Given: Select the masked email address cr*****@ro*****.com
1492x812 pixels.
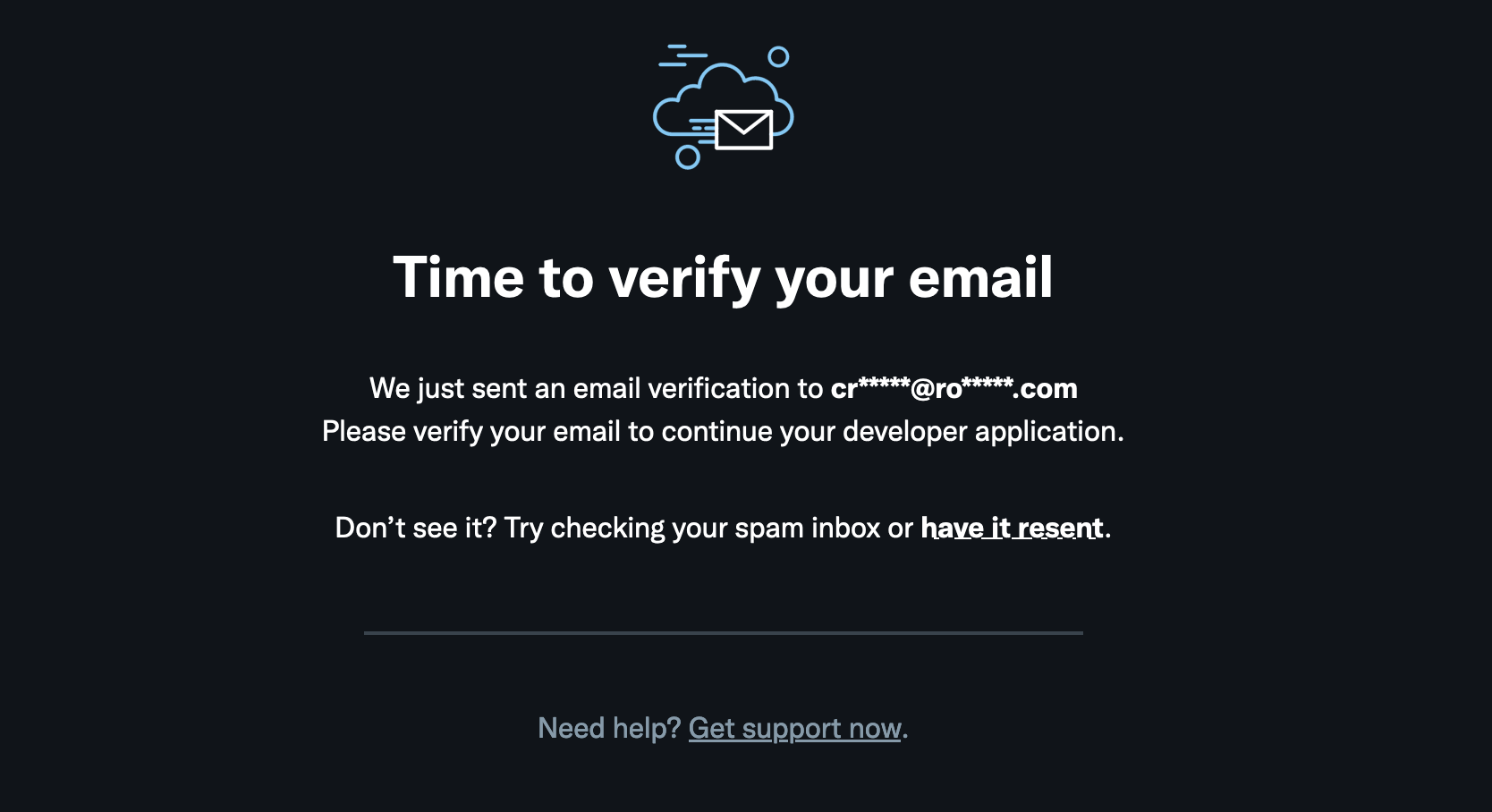Looking at the screenshot, I should (954, 388).
